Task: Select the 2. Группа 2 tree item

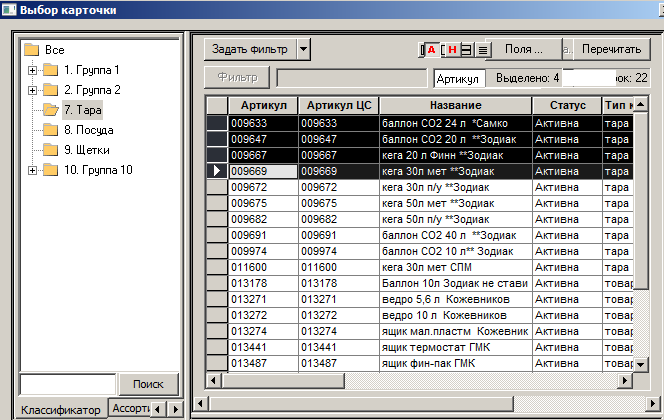Action: click(x=92, y=90)
